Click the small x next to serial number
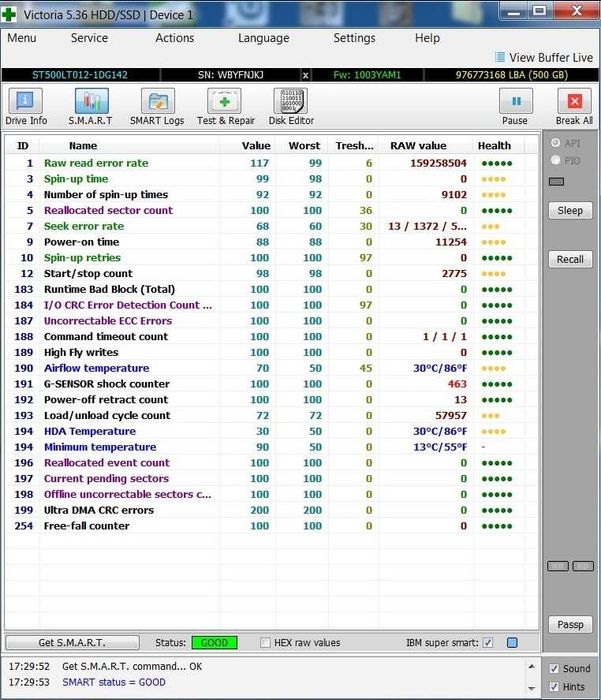 [x=305, y=75]
